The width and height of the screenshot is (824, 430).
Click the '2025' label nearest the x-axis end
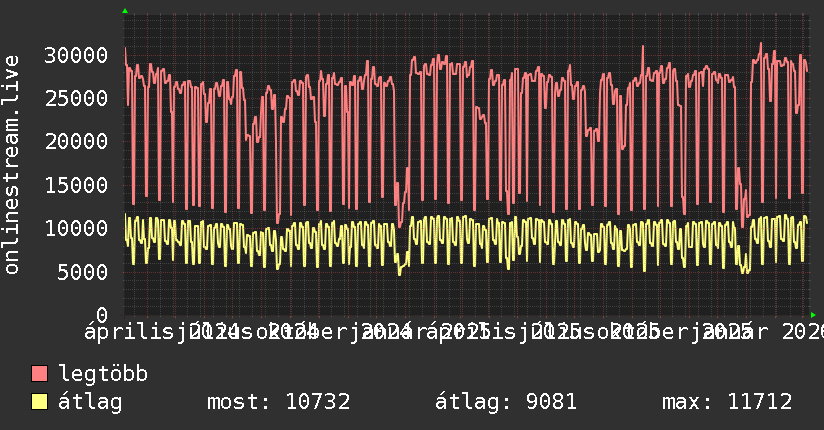click(x=728, y=331)
